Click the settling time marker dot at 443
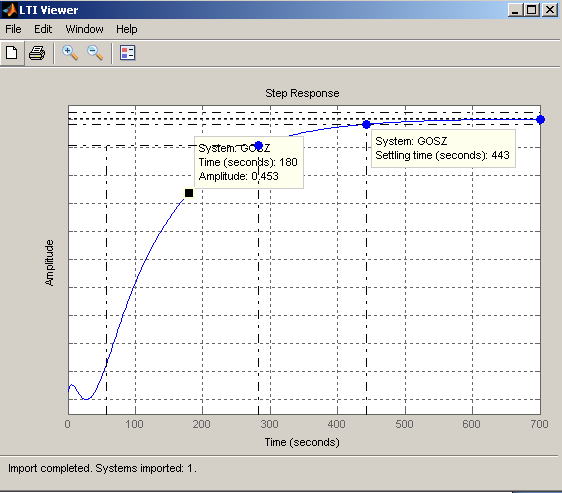This screenshot has width=562, height=493. point(366,124)
